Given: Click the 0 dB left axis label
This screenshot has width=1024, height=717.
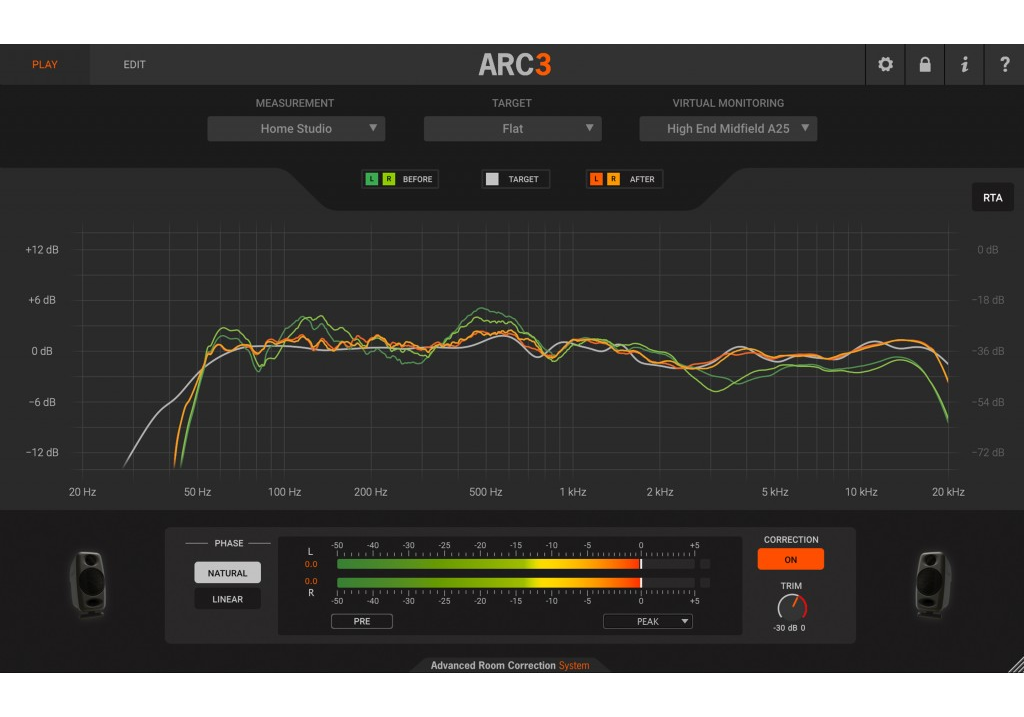Looking at the screenshot, I should click(42, 351).
